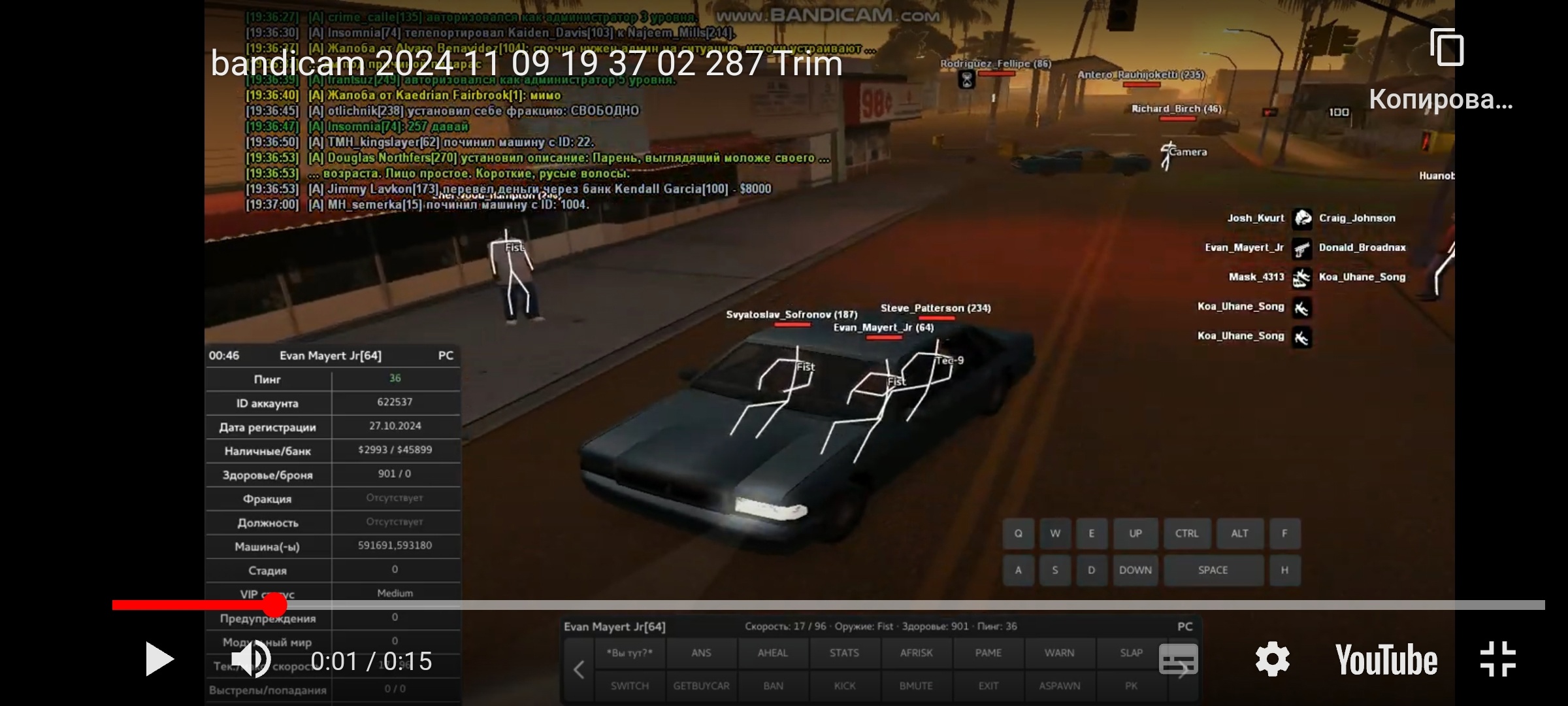Click the KICK admin button
The height and width of the screenshot is (706, 1568).
[x=844, y=686]
